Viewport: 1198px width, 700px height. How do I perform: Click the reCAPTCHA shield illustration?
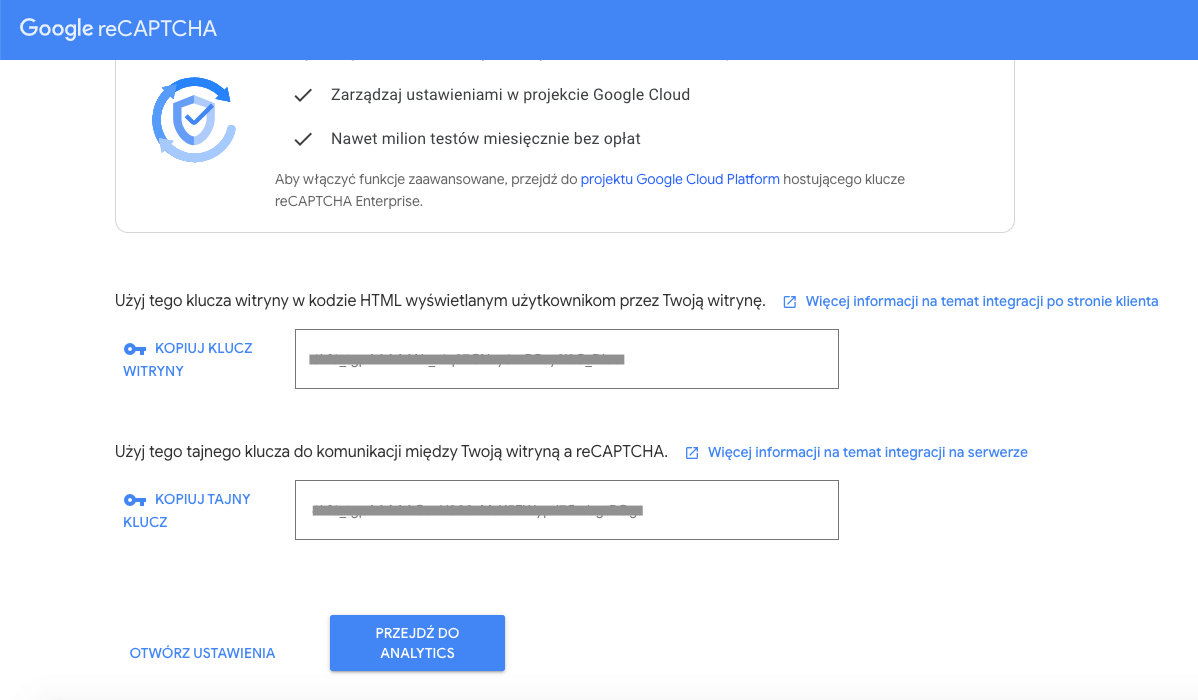click(x=194, y=120)
